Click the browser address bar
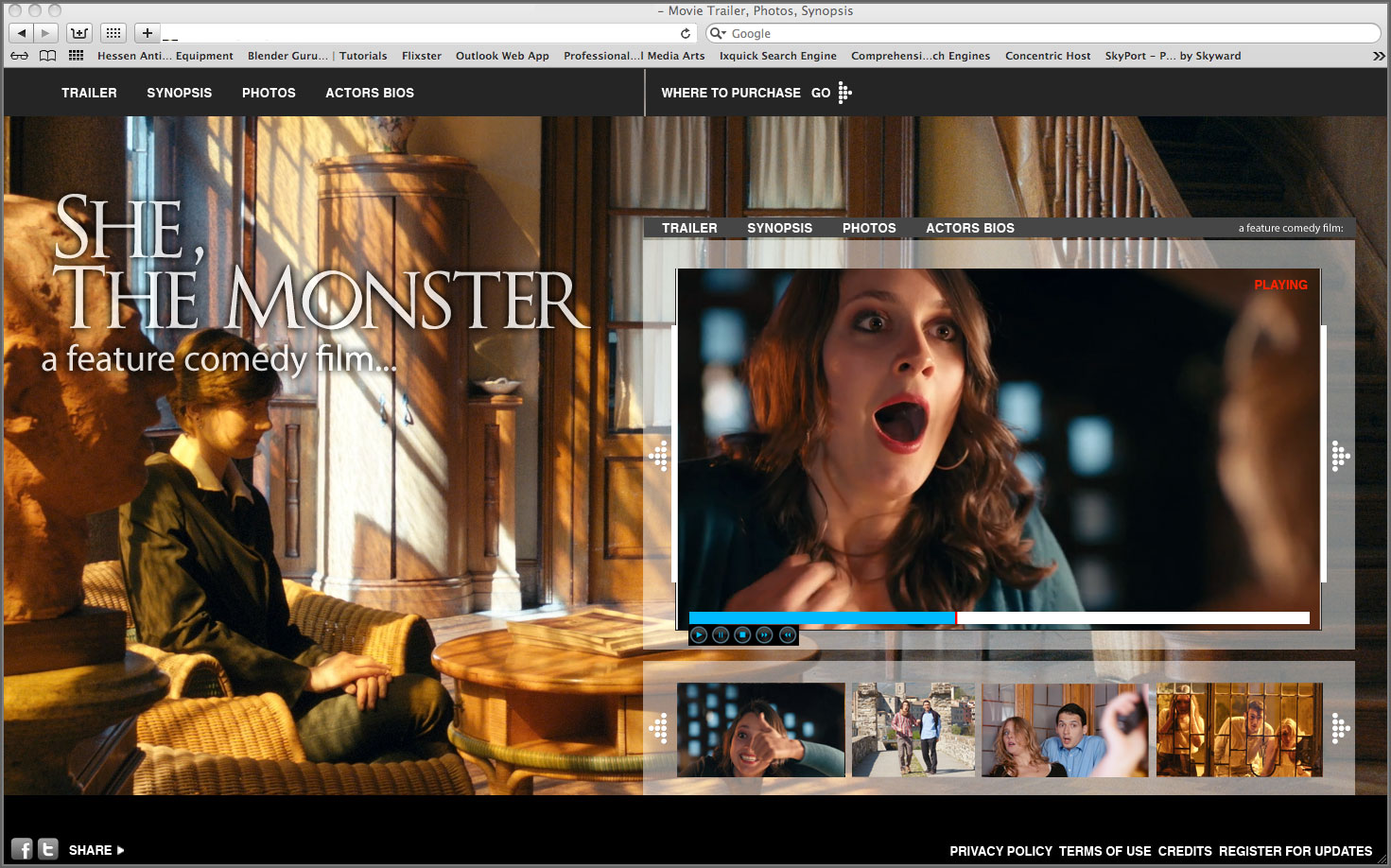Viewport: 1391px width, 868px height. (x=430, y=33)
